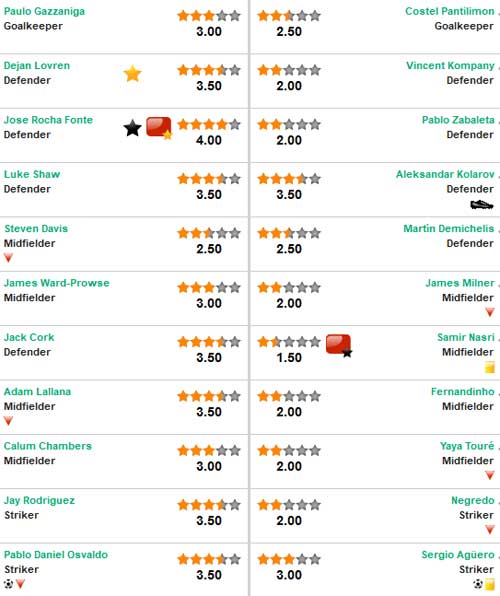Open Vincent Kompany's player profile link
The width and height of the screenshot is (500, 596).
coord(450,65)
